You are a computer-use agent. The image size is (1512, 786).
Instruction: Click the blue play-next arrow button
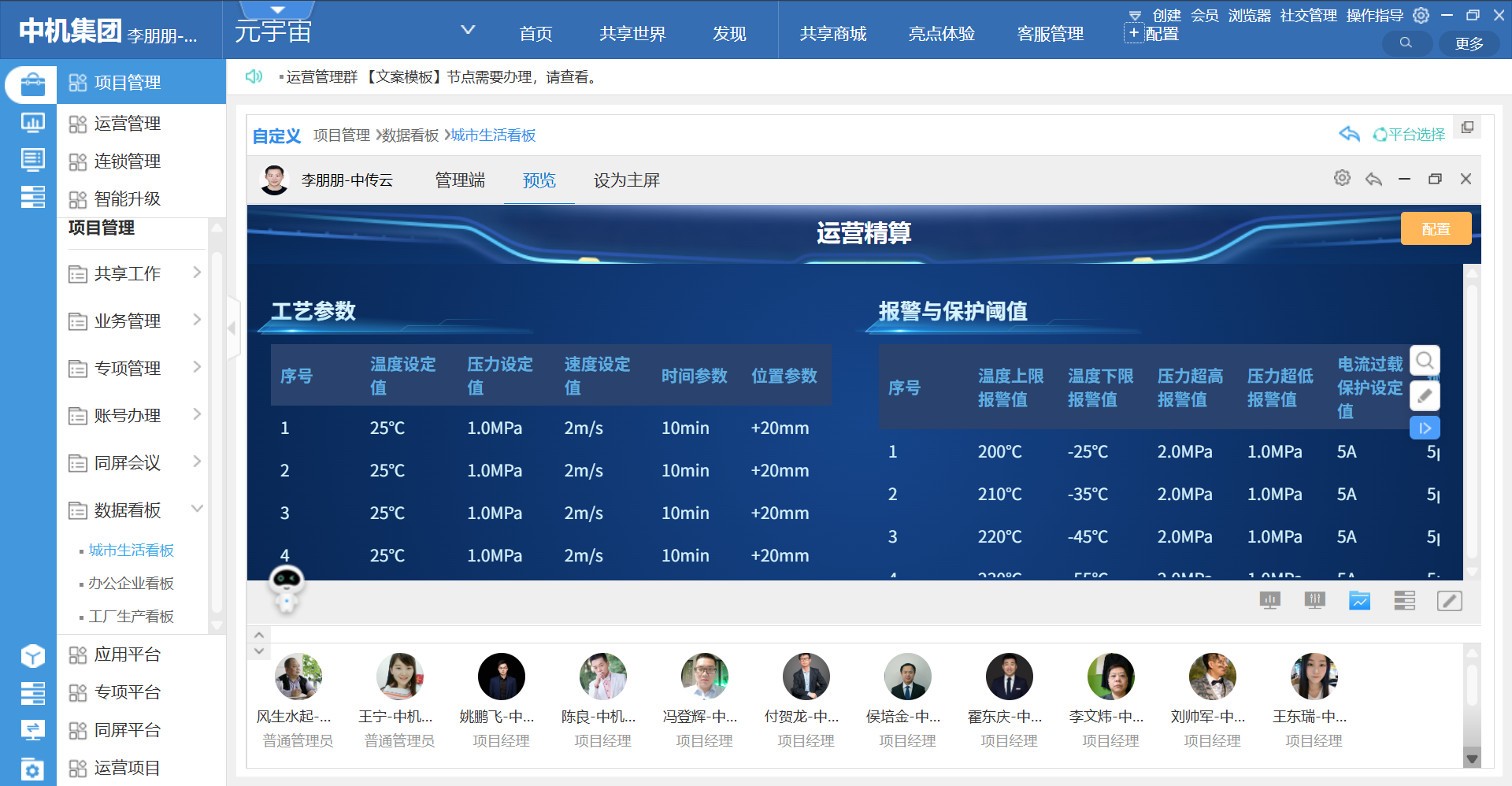click(x=1425, y=428)
